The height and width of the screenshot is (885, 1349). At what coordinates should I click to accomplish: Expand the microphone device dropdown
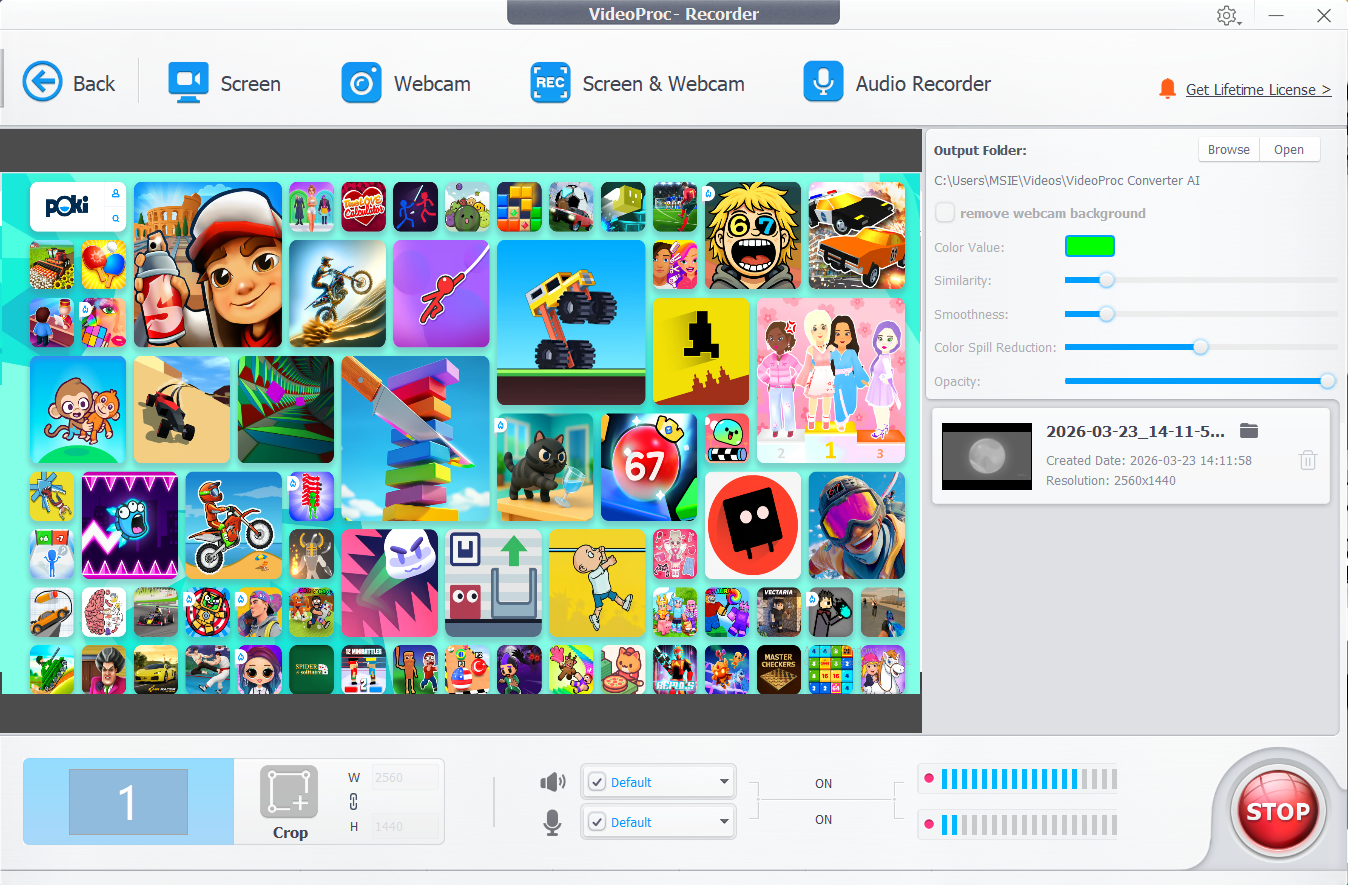point(724,822)
